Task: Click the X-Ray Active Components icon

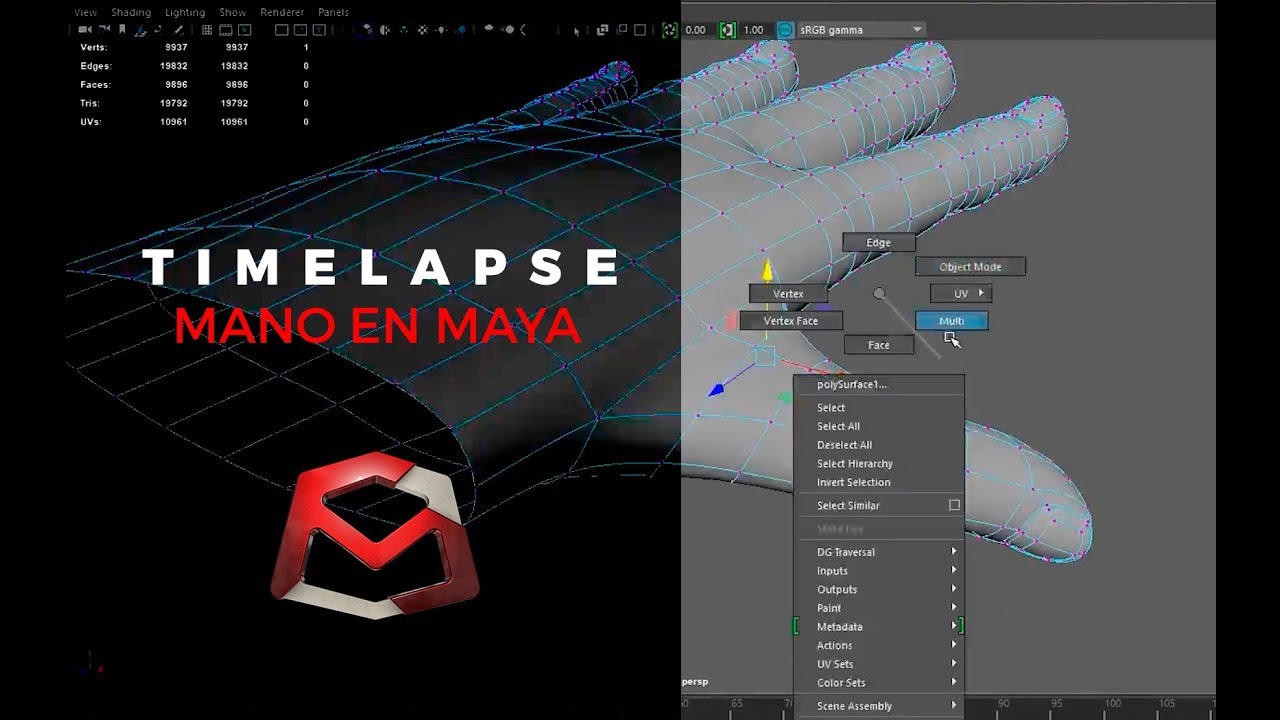Action: pos(621,30)
